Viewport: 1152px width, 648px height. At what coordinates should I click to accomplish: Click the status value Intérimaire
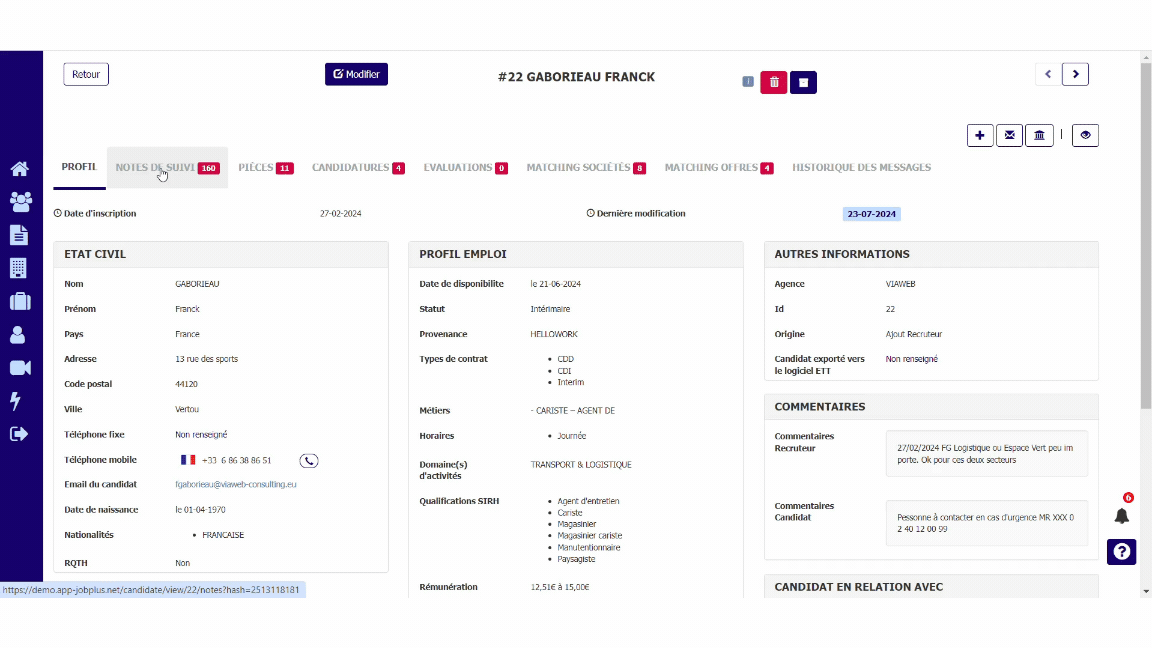[550, 309]
